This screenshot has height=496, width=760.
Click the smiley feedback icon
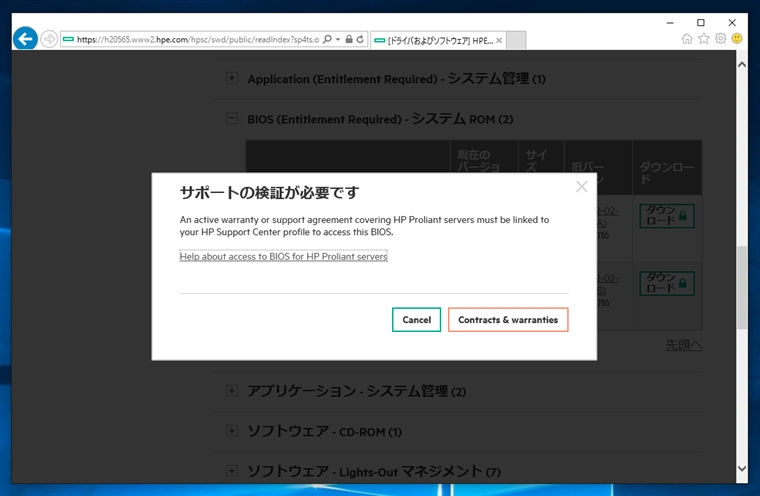(737, 39)
